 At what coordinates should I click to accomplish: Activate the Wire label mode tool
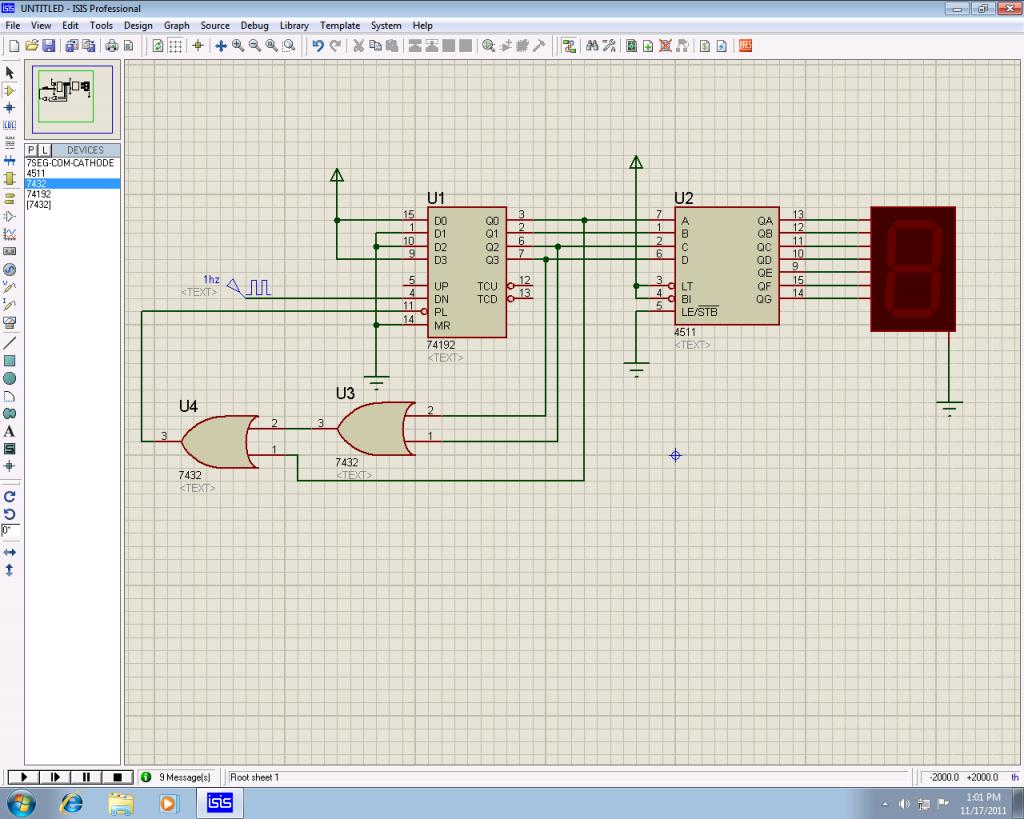pos(10,124)
